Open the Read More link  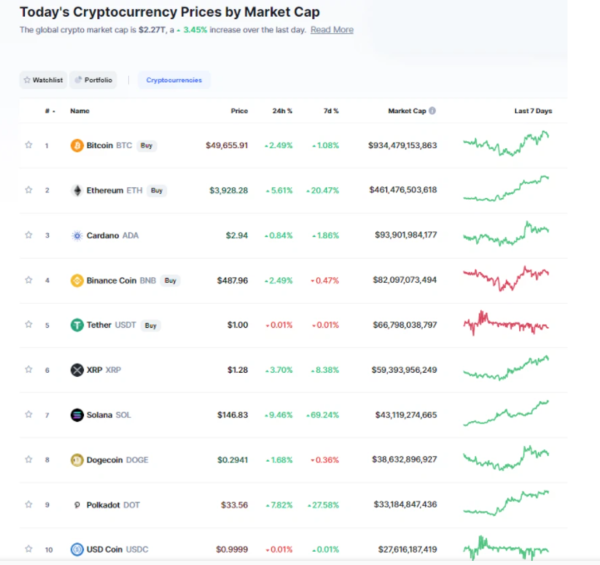coord(332,30)
